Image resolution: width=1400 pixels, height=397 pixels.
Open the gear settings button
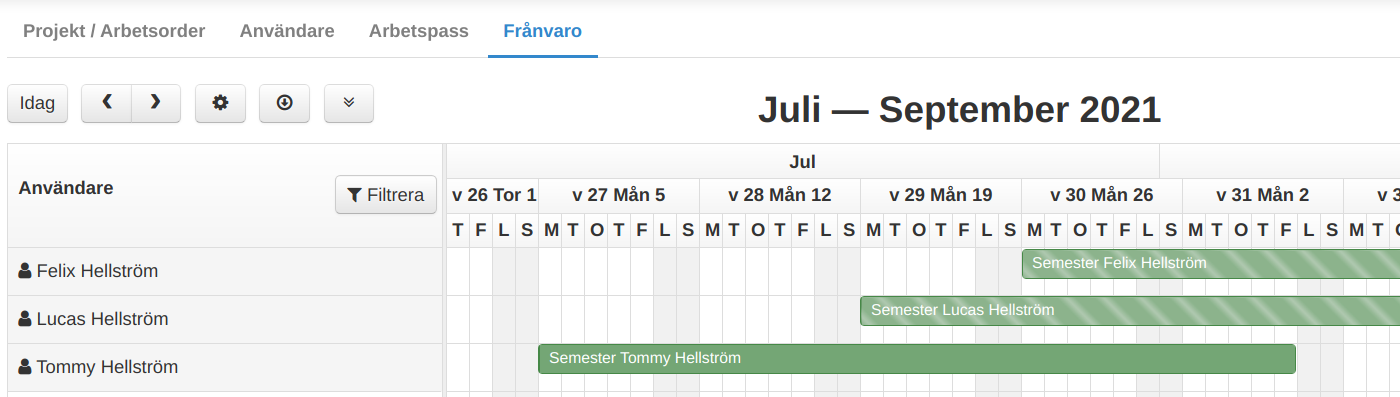[220, 103]
